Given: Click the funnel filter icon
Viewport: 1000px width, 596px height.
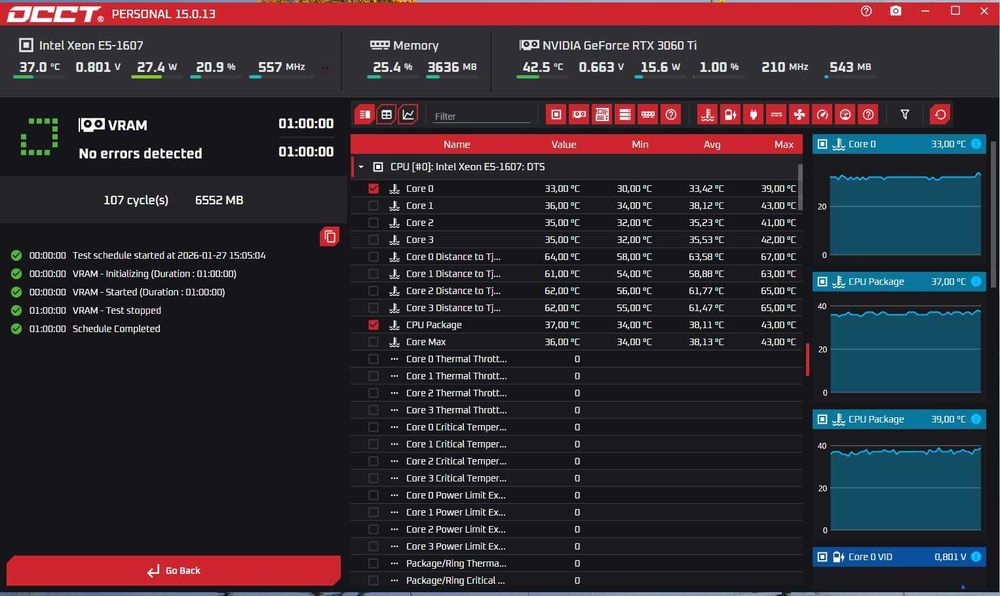Looking at the screenshot, I should pyautogui.click(x=904, y=115).
